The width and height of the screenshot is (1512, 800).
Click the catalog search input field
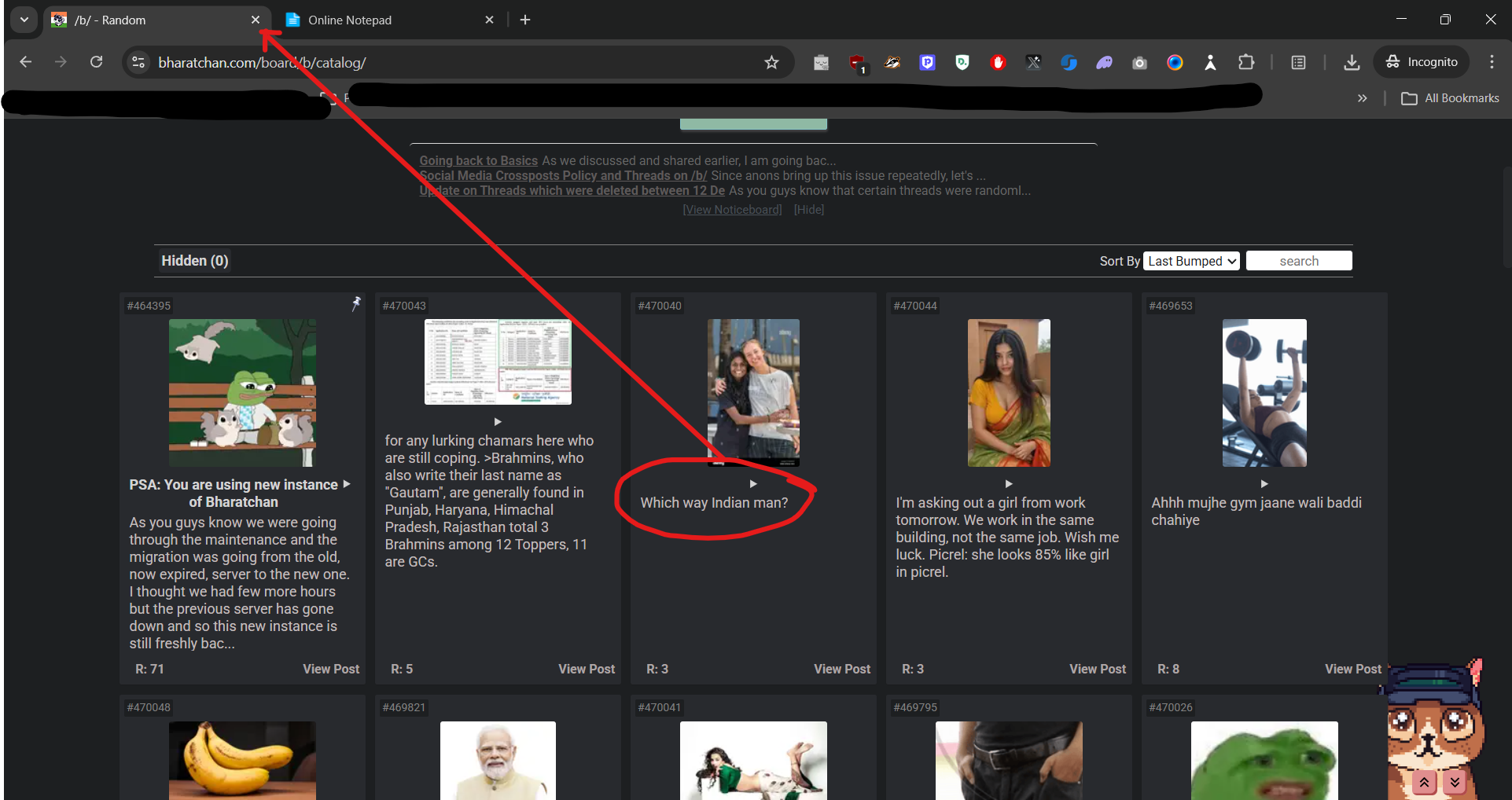click(1298, 261)
